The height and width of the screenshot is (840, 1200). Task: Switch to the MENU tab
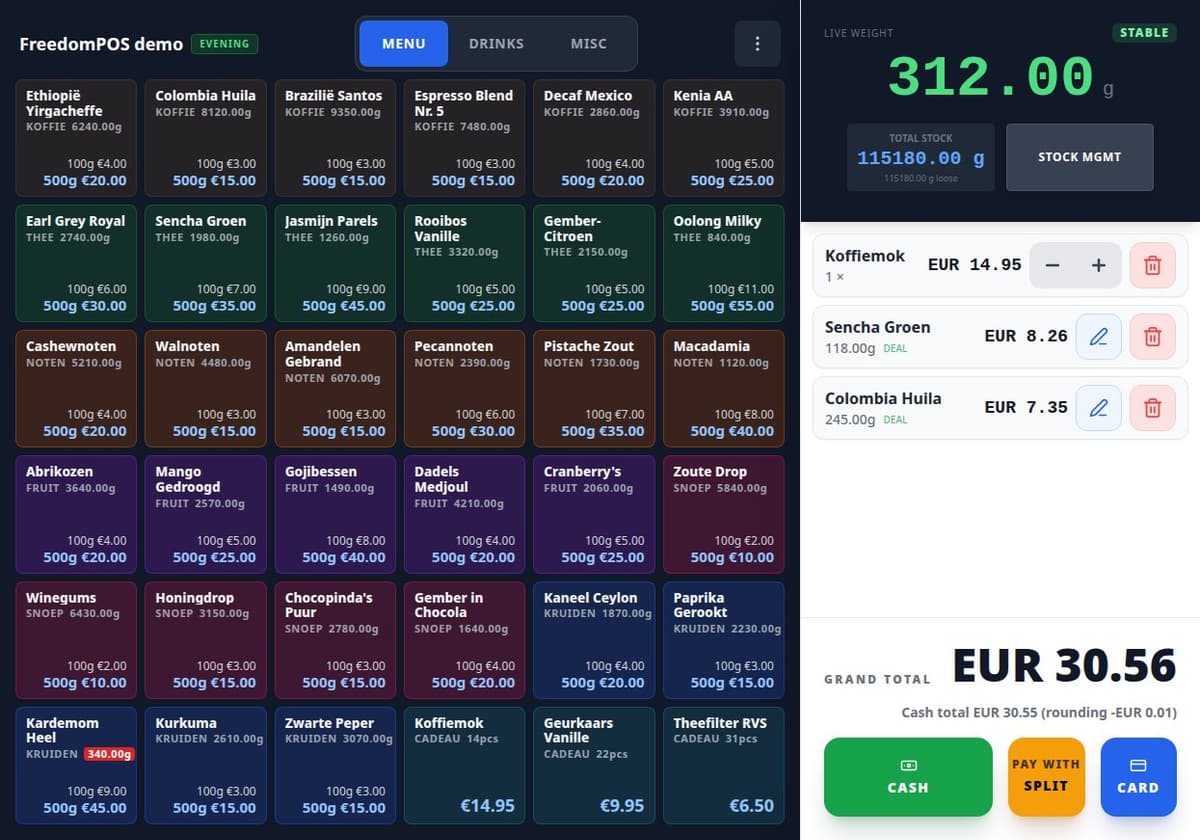404,44
